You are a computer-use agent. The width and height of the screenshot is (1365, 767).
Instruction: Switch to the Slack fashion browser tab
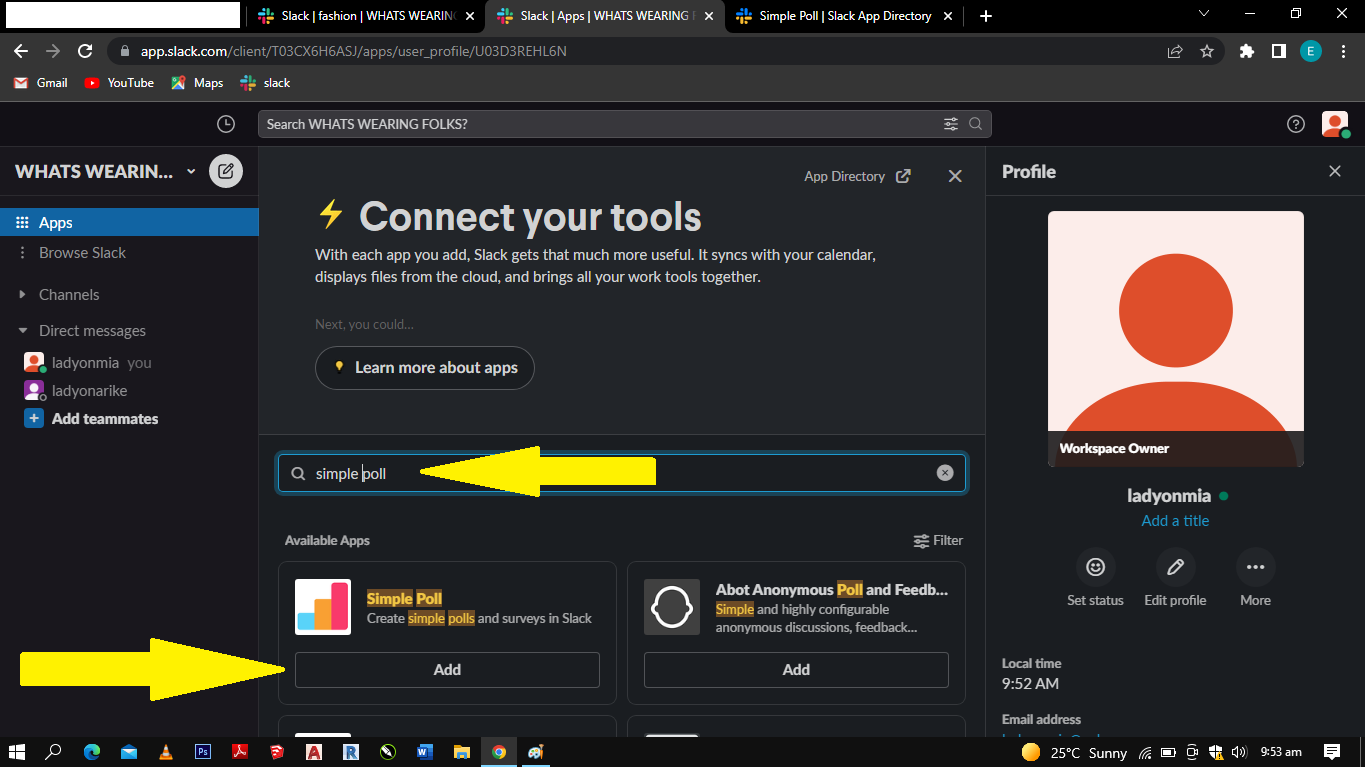tap(367, 16)
